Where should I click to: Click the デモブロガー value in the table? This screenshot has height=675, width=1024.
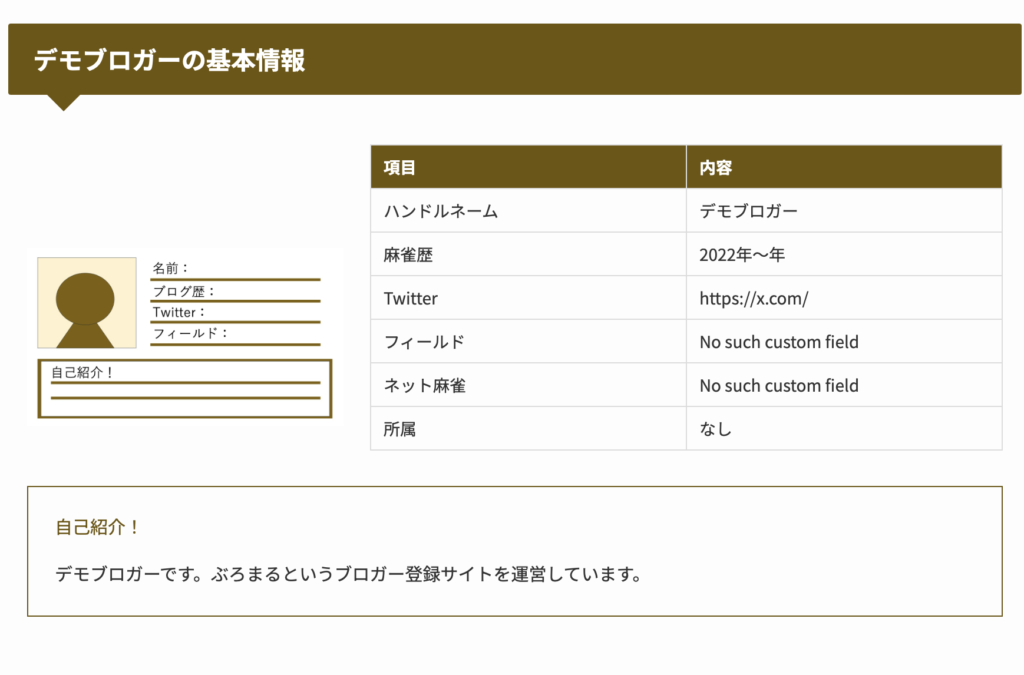click(748, 211)
